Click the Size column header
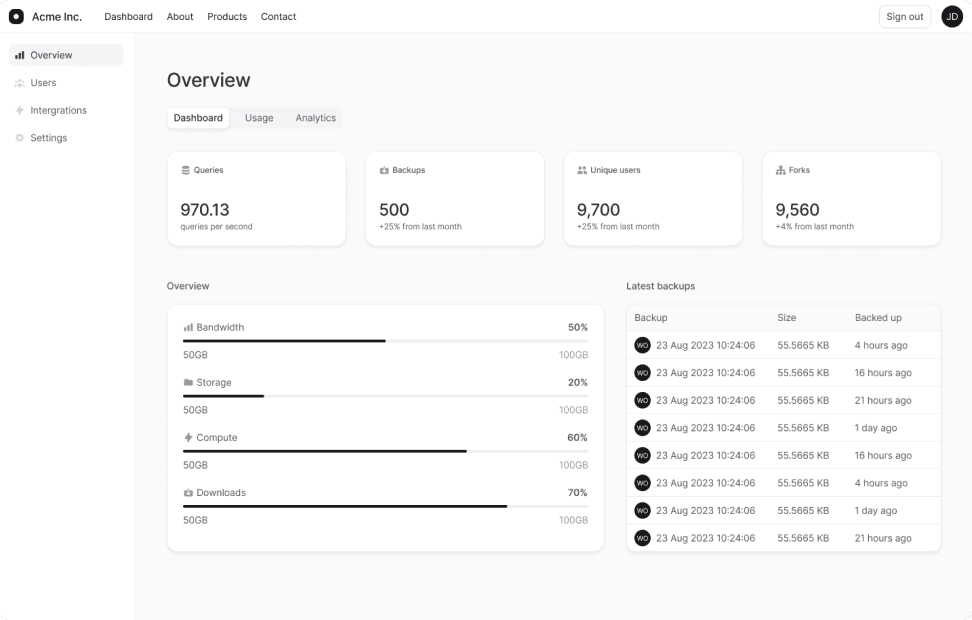This screenshot has width=972, height=620. pyautogui.click(x=787, y=317)
